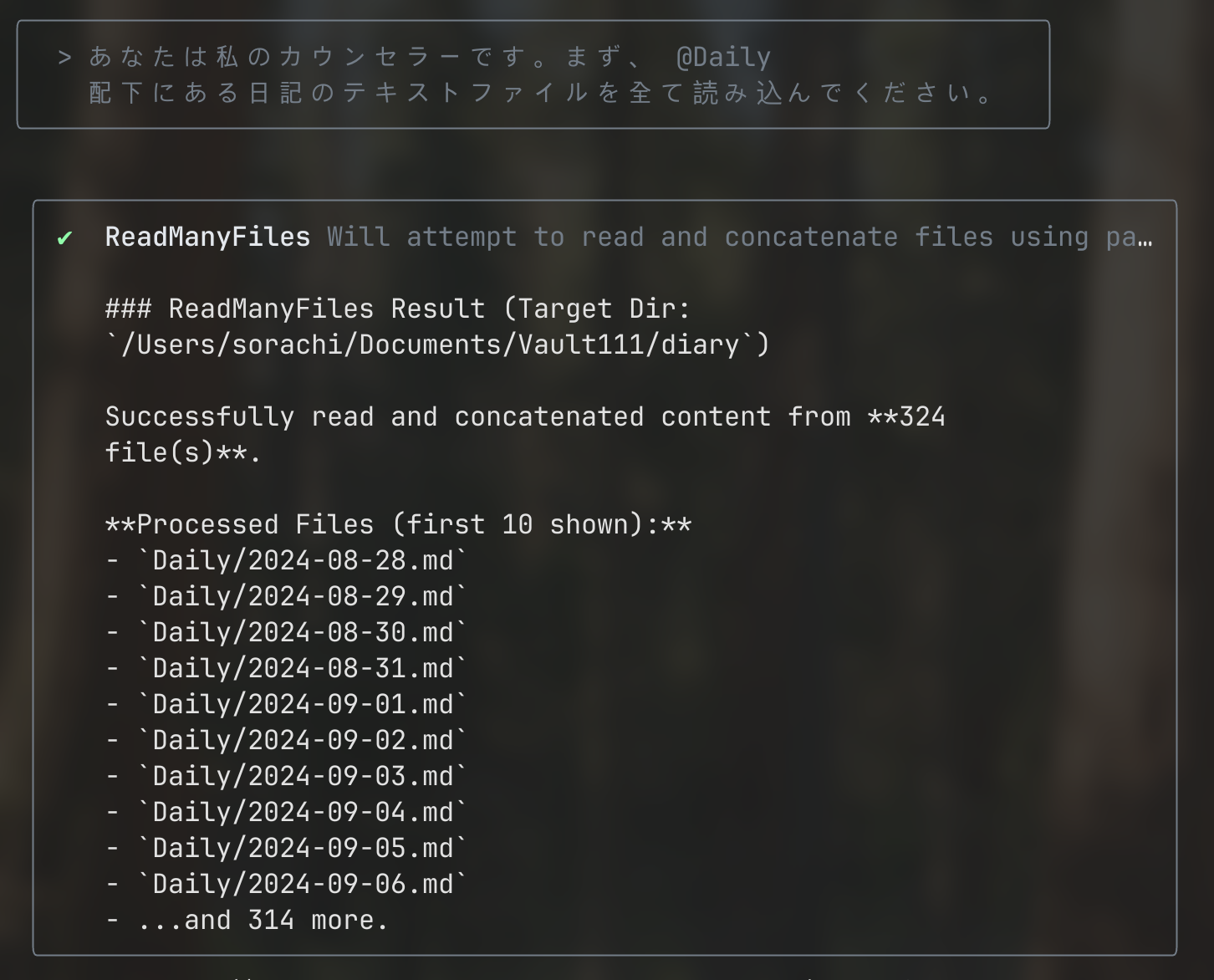1214x980 pixels.
Task: Click the ReadManyFiles tool name
Action: (x=207, y=237)
